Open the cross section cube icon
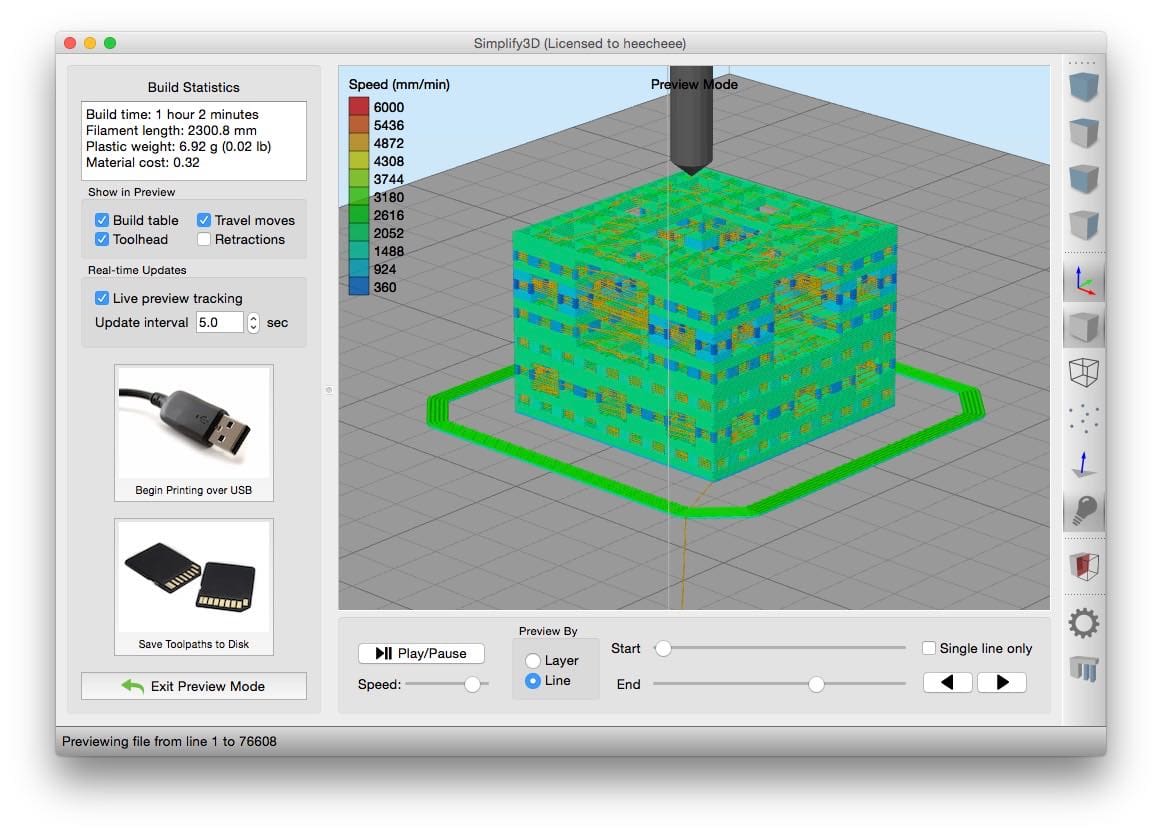1162x836 pixels. point(1083,567)
